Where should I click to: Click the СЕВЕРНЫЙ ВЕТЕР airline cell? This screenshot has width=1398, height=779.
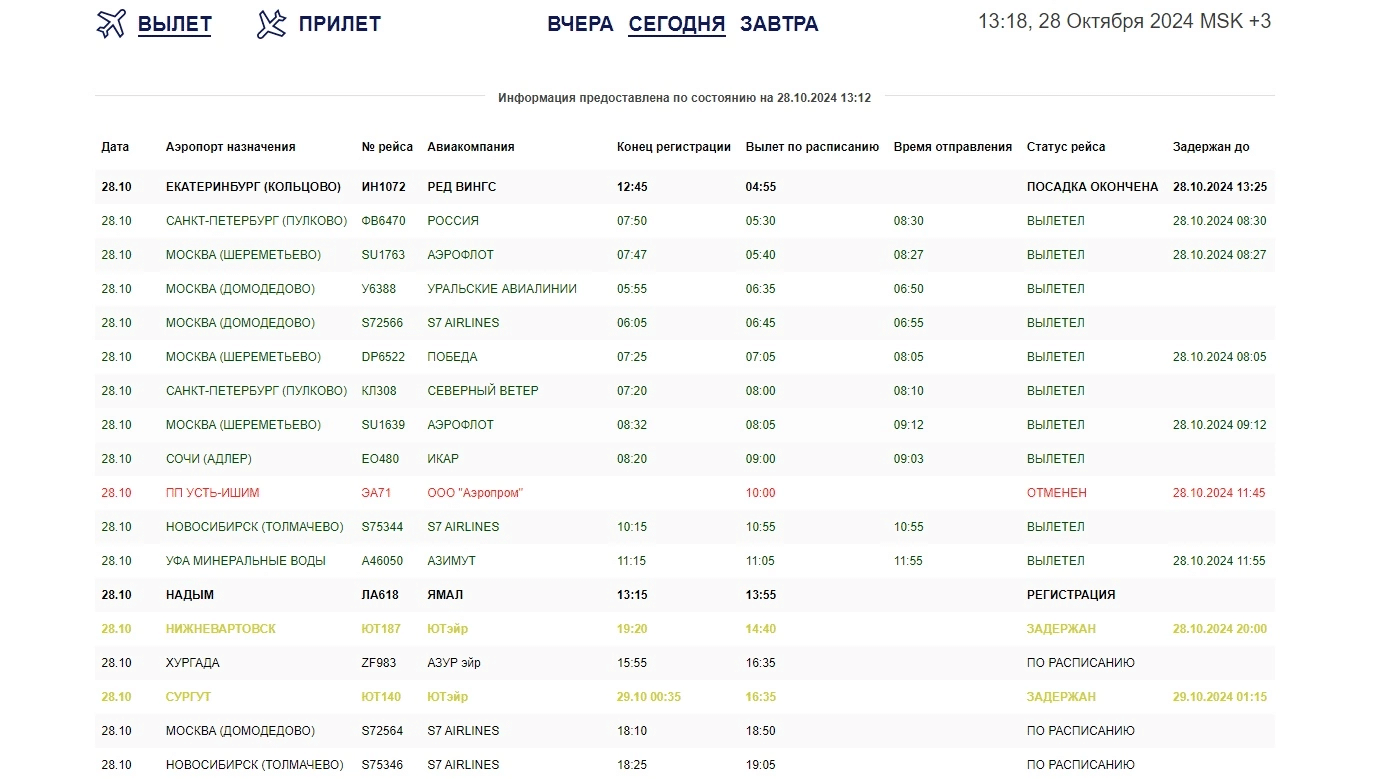pyautogui.click(x=483, y=391)
